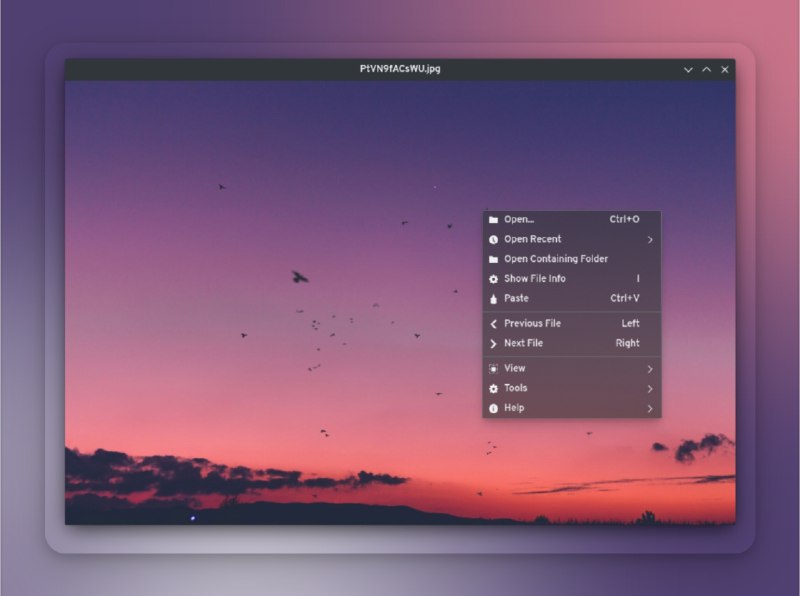The width and height of the screenshot is (800, 596).
Task: Click the clock icon for Open Recent
Action: (493, 240)
